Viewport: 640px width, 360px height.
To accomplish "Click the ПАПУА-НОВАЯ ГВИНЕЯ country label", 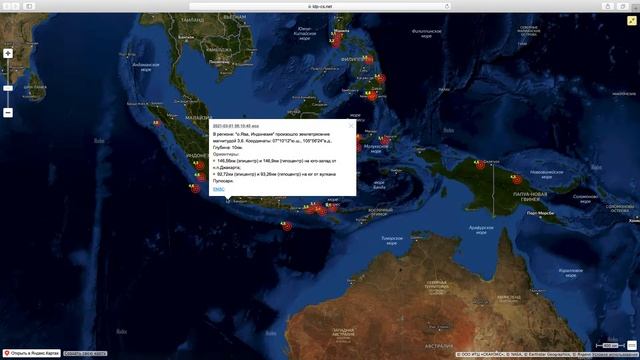I will coord(530,197).
